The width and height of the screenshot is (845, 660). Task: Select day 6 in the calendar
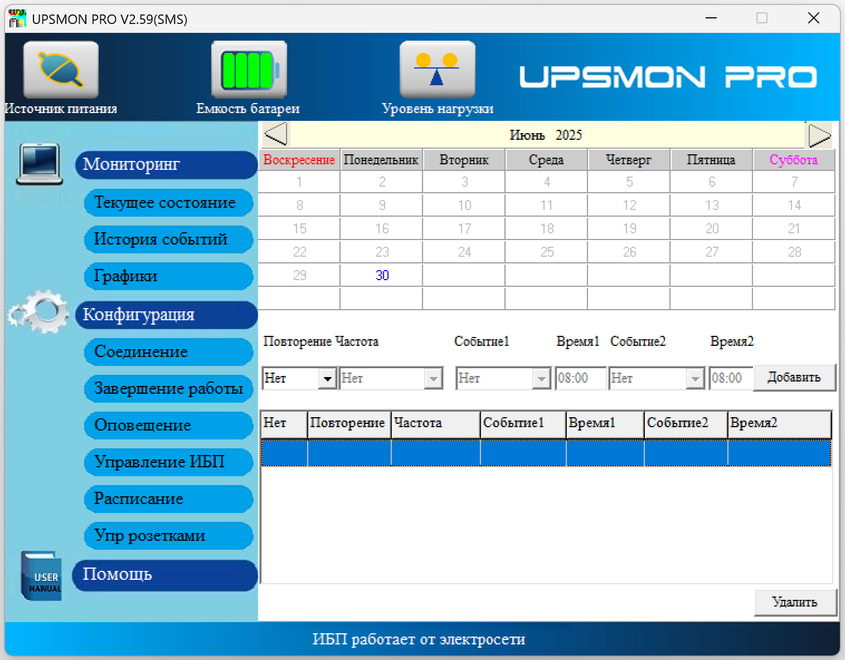coord(712,182)
